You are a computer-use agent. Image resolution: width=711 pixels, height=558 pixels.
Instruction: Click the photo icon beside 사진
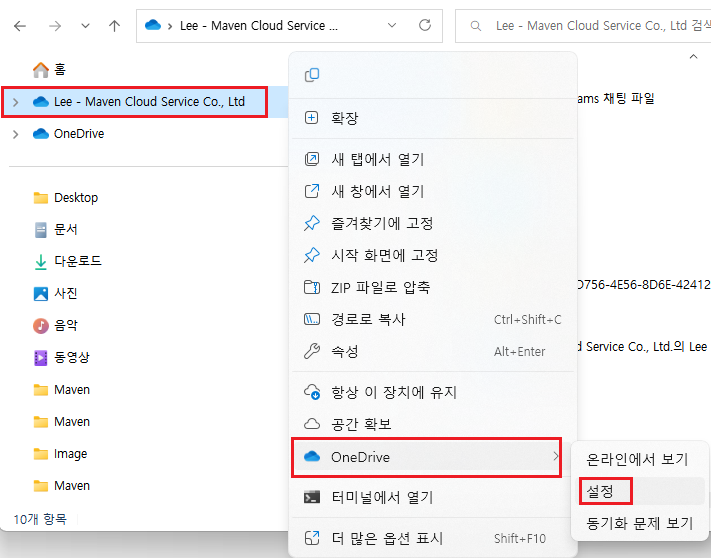pyautogui.click(x=41, y=294)
